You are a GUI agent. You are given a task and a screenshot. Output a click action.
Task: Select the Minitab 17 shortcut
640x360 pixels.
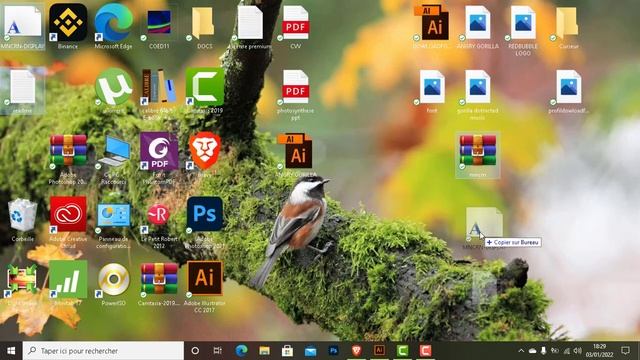(68, 283)
